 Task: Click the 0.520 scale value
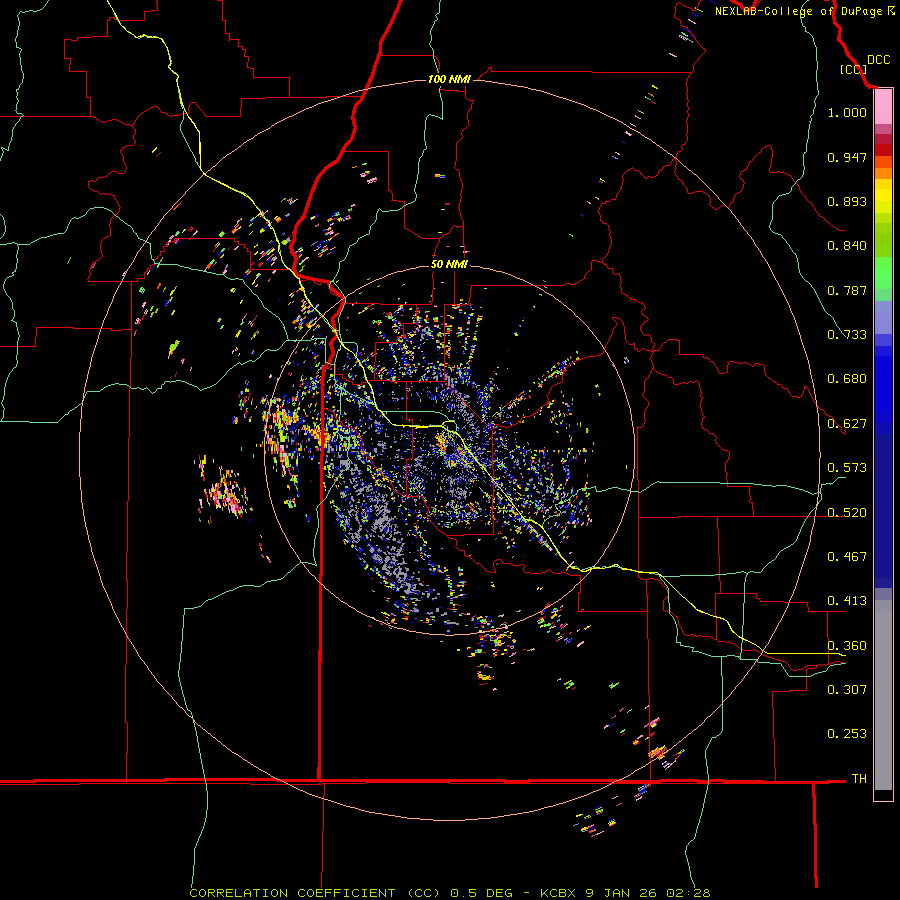pos(847,513)
